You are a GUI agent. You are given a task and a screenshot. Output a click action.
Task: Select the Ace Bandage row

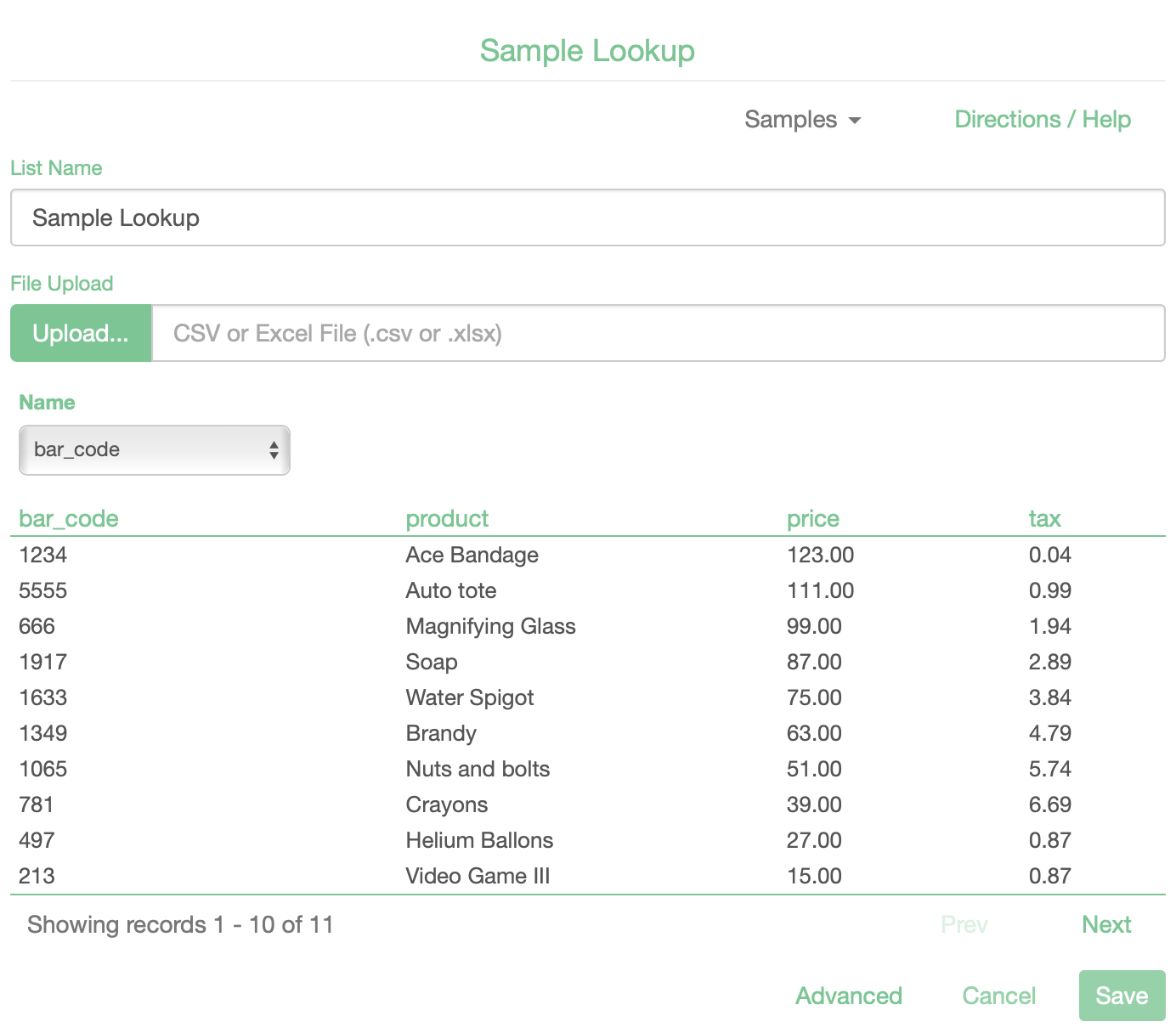472,556
